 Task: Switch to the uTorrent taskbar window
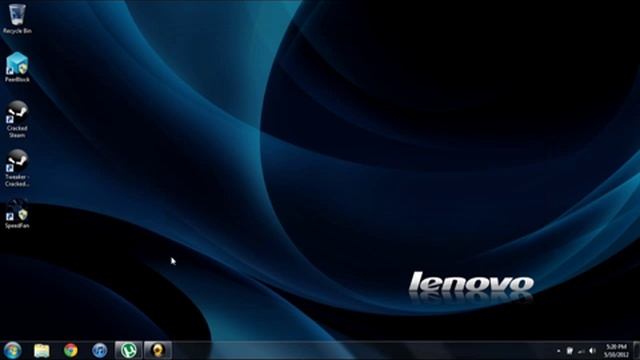[x=129, y=351]
